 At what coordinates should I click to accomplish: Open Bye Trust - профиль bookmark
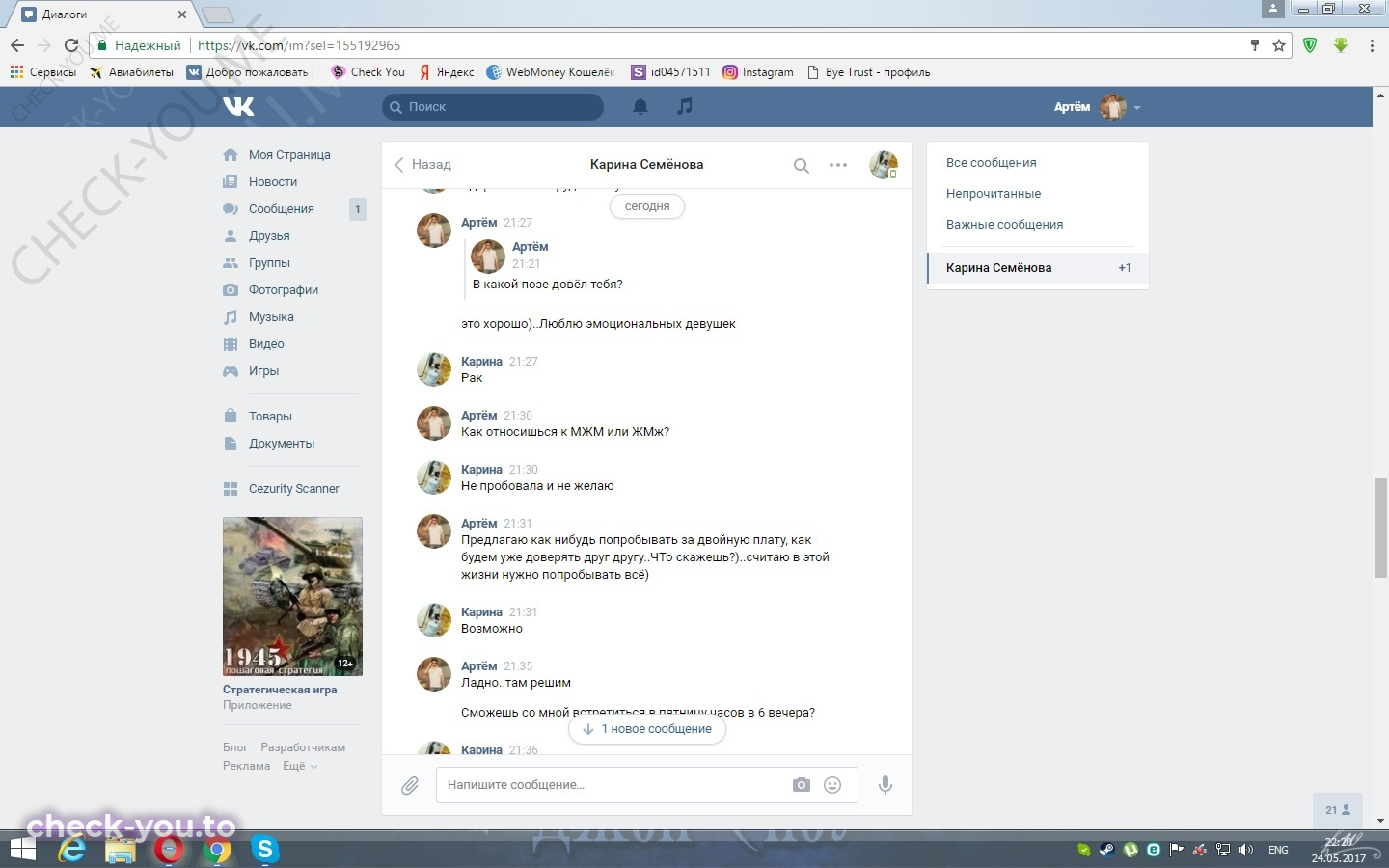tap(868, 72)
